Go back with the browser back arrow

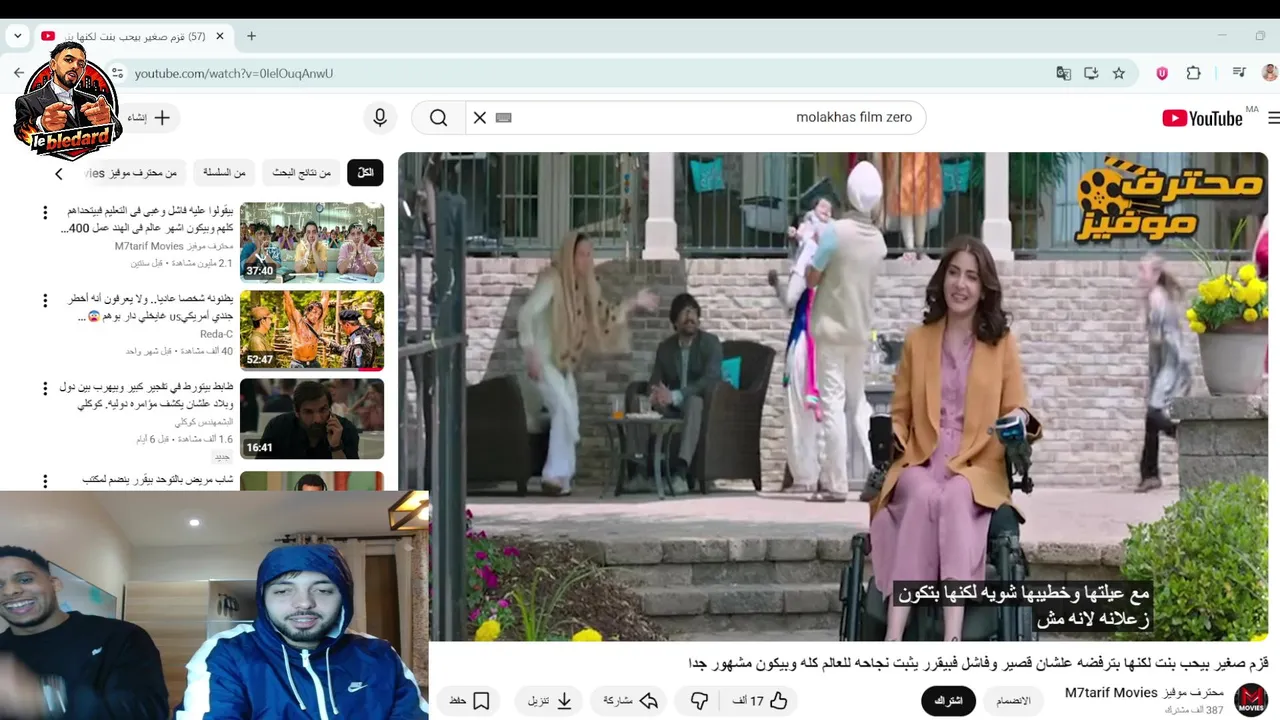18,73
